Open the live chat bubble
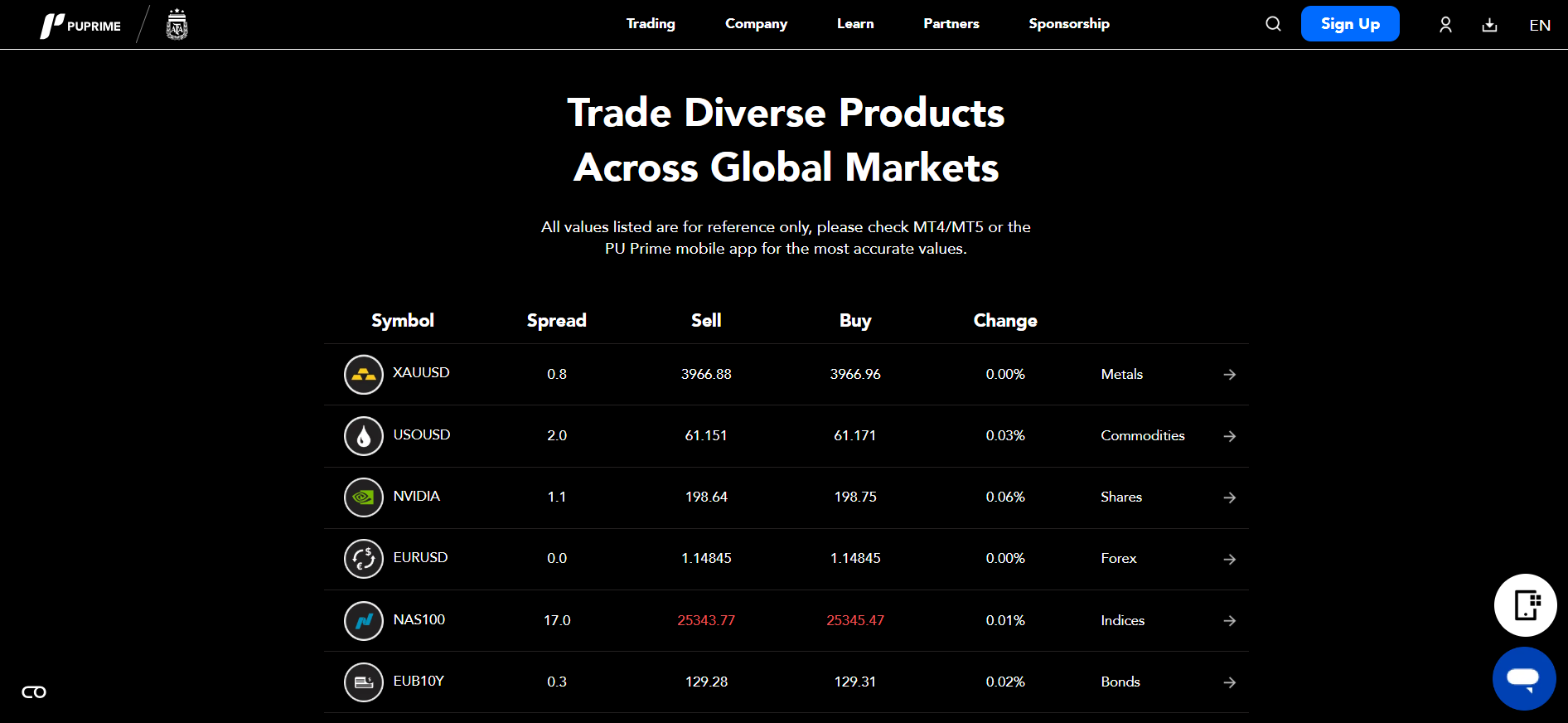Viewport: 1568px width, 723px height. [x=1523, y=678]
